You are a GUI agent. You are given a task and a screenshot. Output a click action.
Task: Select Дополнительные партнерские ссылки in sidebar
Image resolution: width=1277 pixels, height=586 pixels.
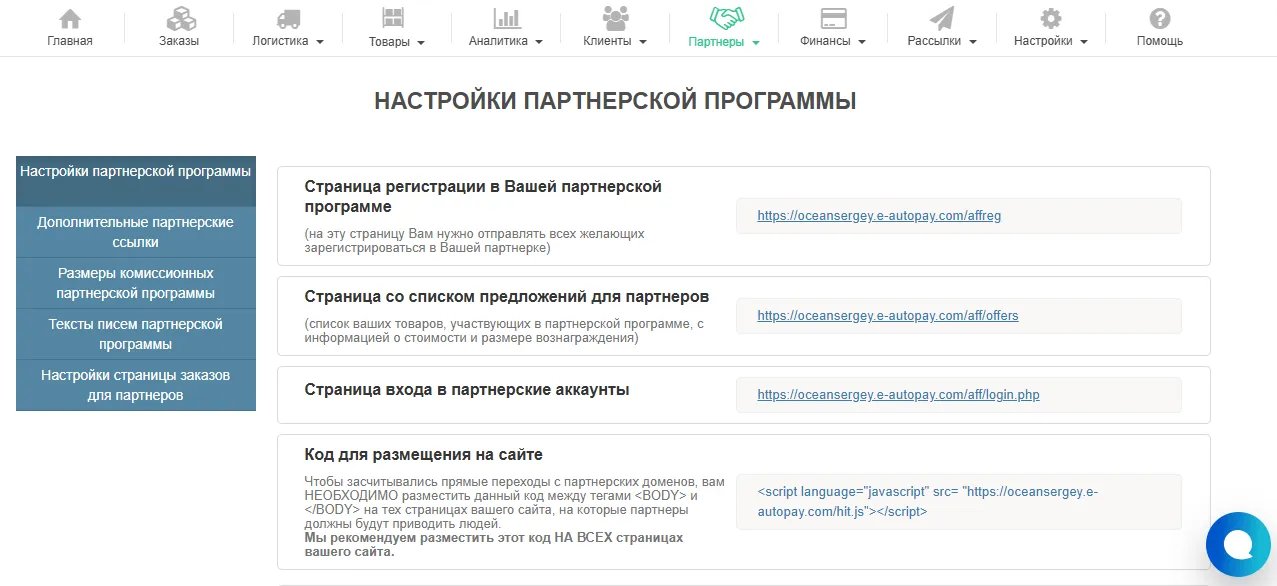[136, 232]
